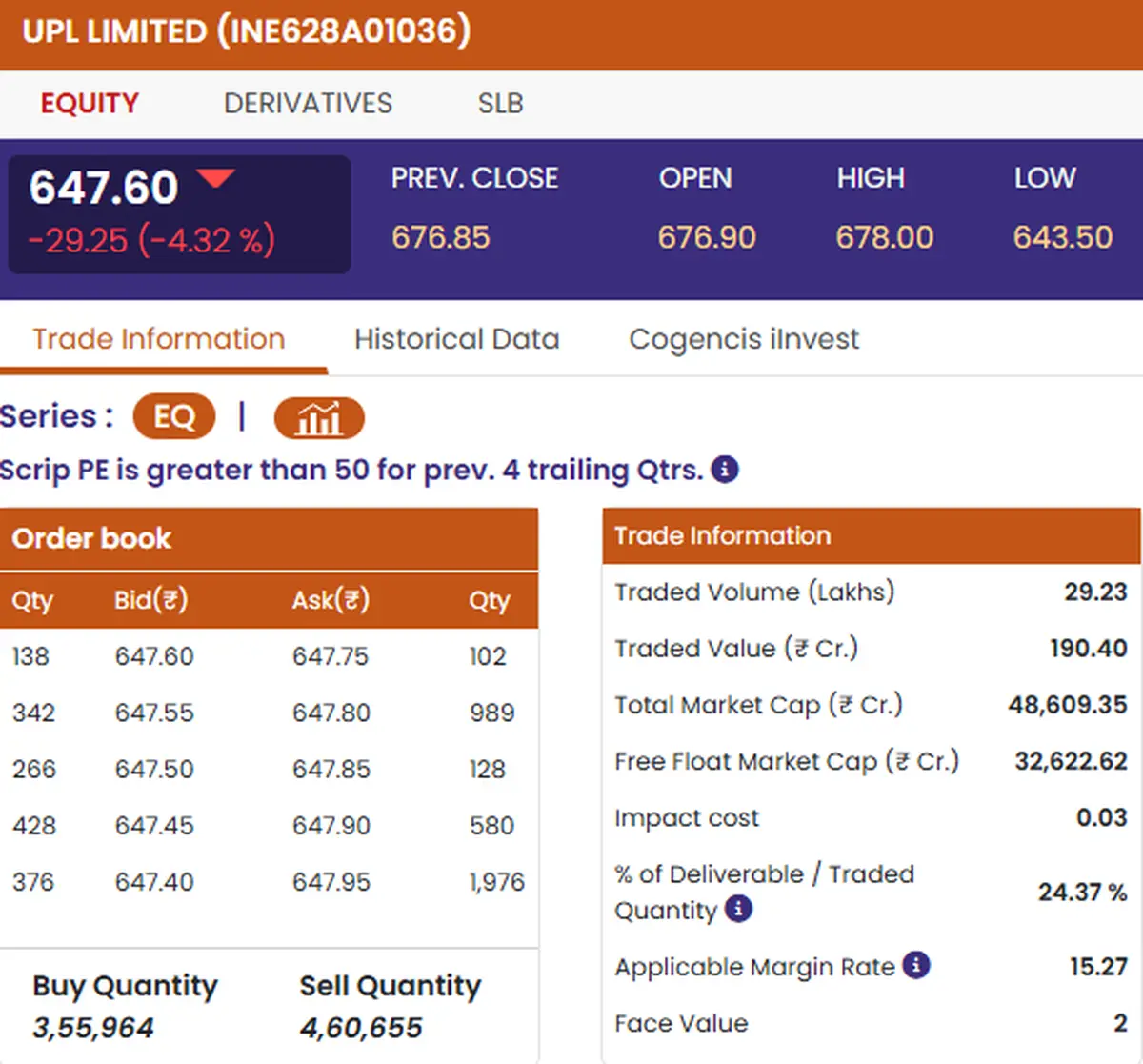Screen dimensions: 1143x1064
Task: Click Total Market Cap value 48,609.35
Action: click(x=1068, y=705)
